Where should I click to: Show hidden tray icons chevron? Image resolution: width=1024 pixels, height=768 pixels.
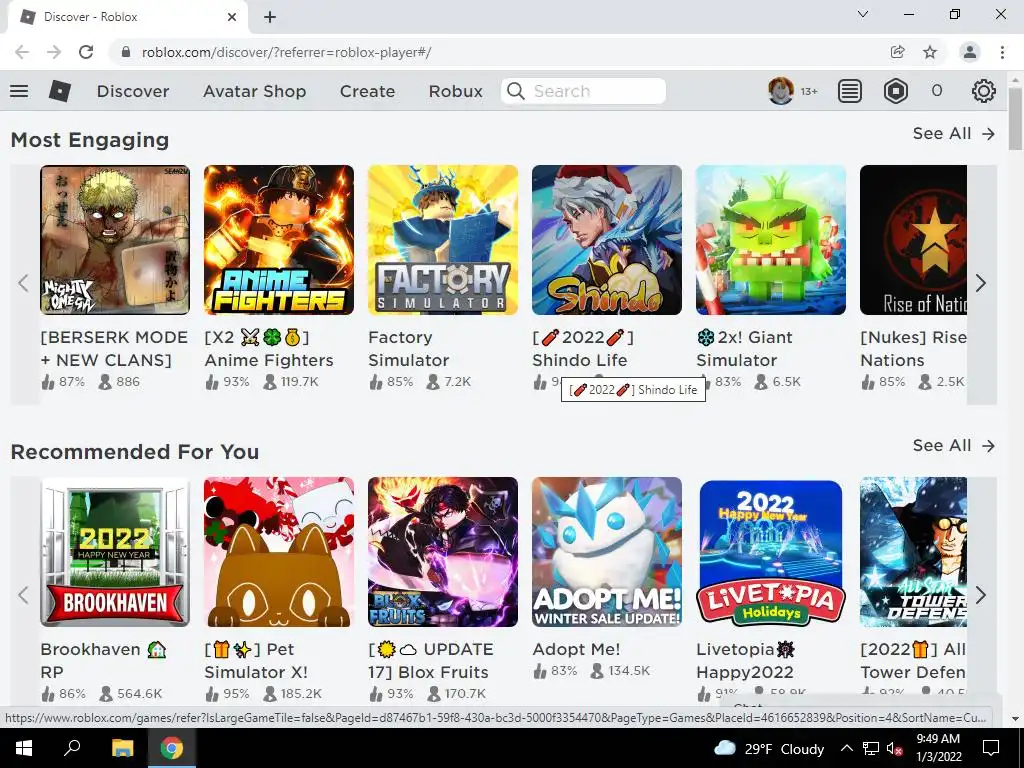click(x=846, y=748)
